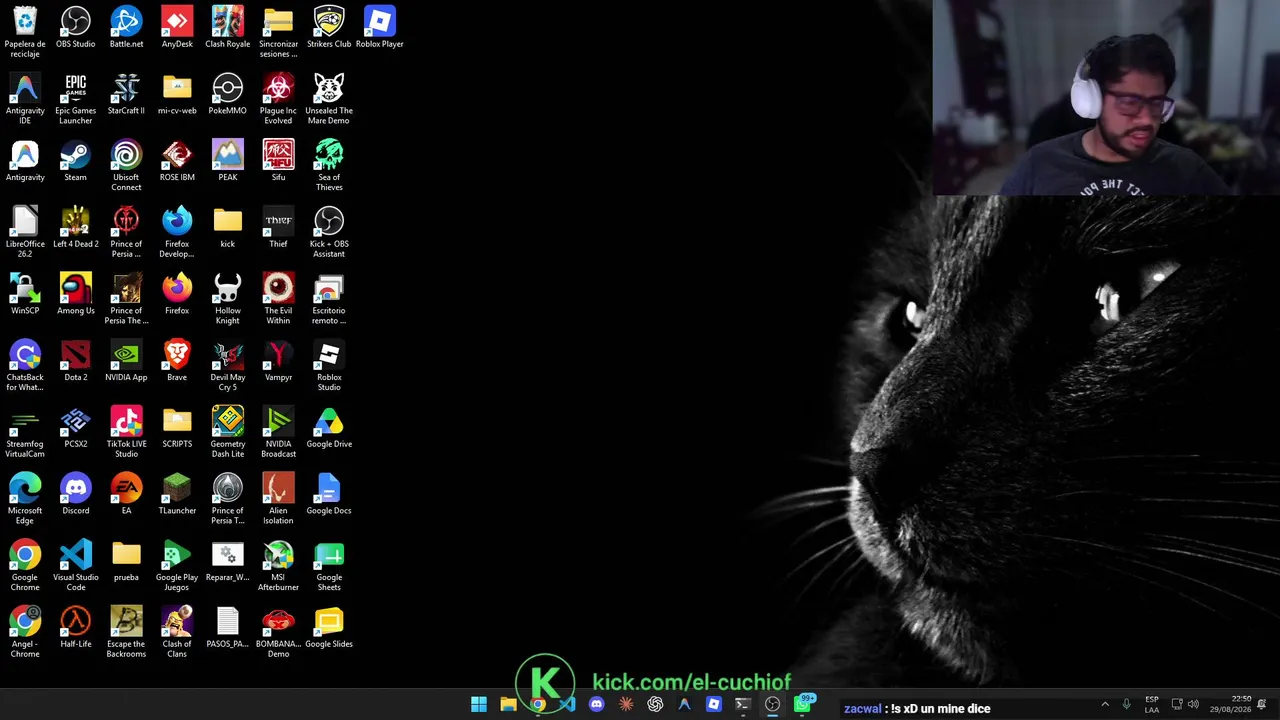Open the Sea of Thieves shortcut
This screenshot has width=1280, height=720.
(329, 166)
